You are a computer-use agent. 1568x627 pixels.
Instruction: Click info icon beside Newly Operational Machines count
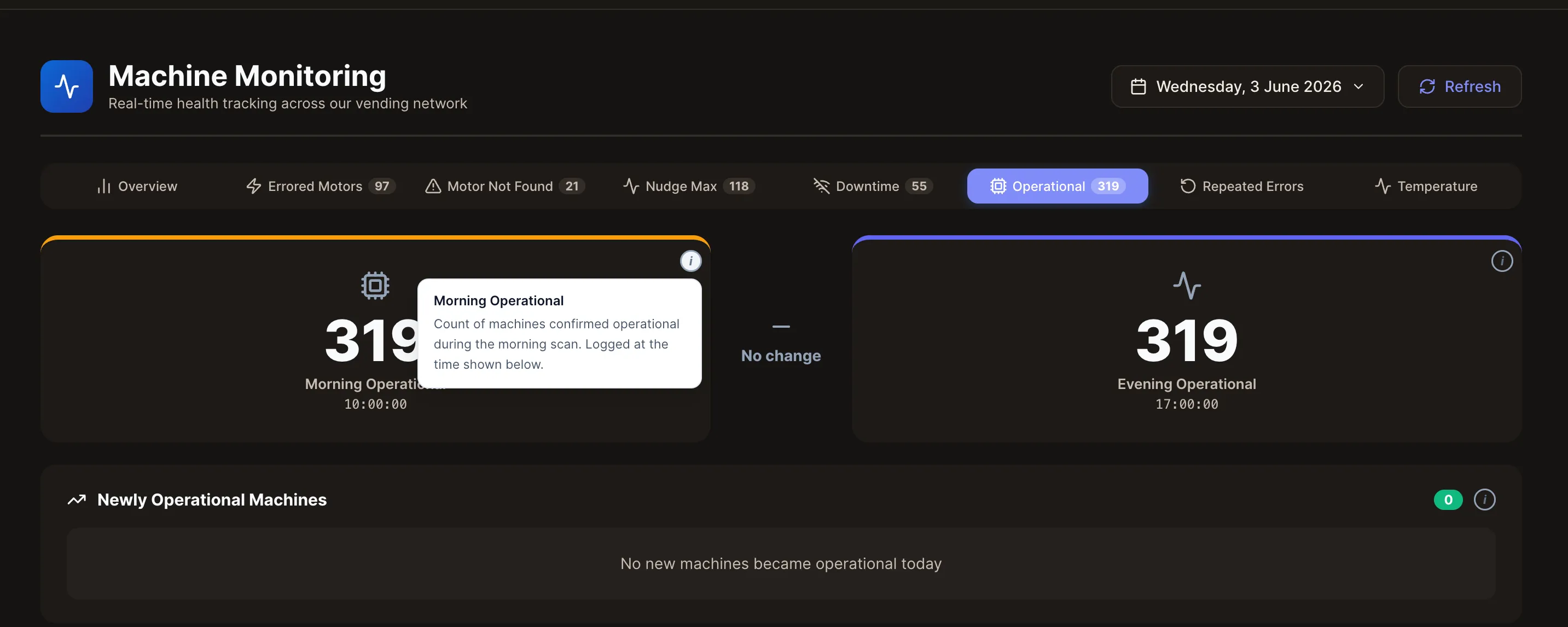pos(1484,500)
